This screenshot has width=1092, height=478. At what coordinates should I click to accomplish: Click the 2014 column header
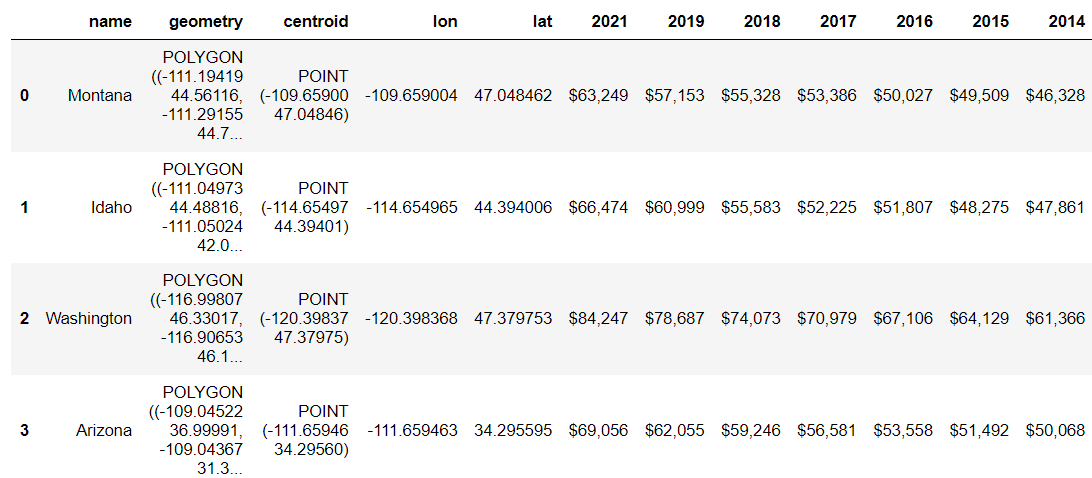click(1066, 21)
